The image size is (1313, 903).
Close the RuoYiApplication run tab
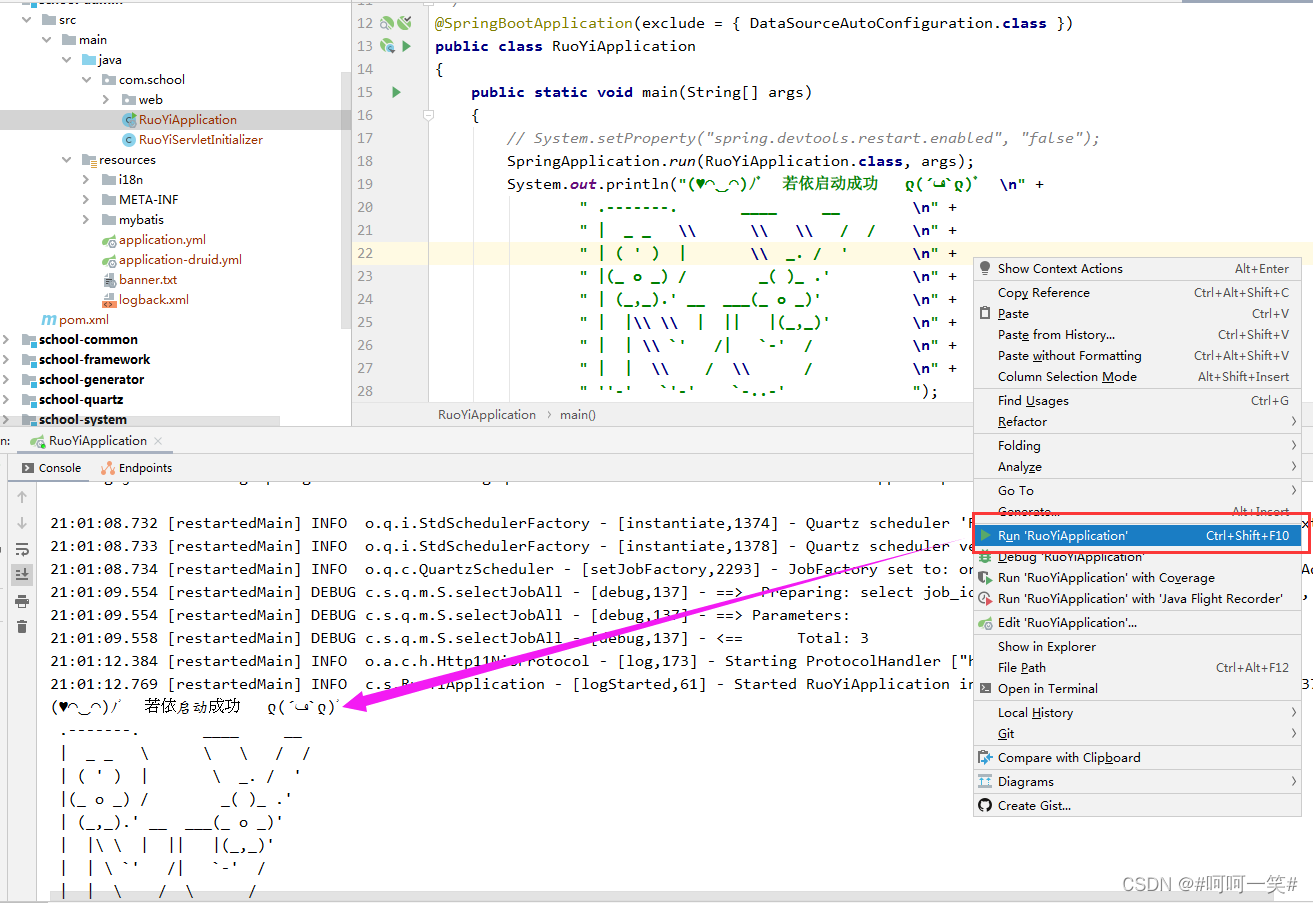[x=158, y=441]
